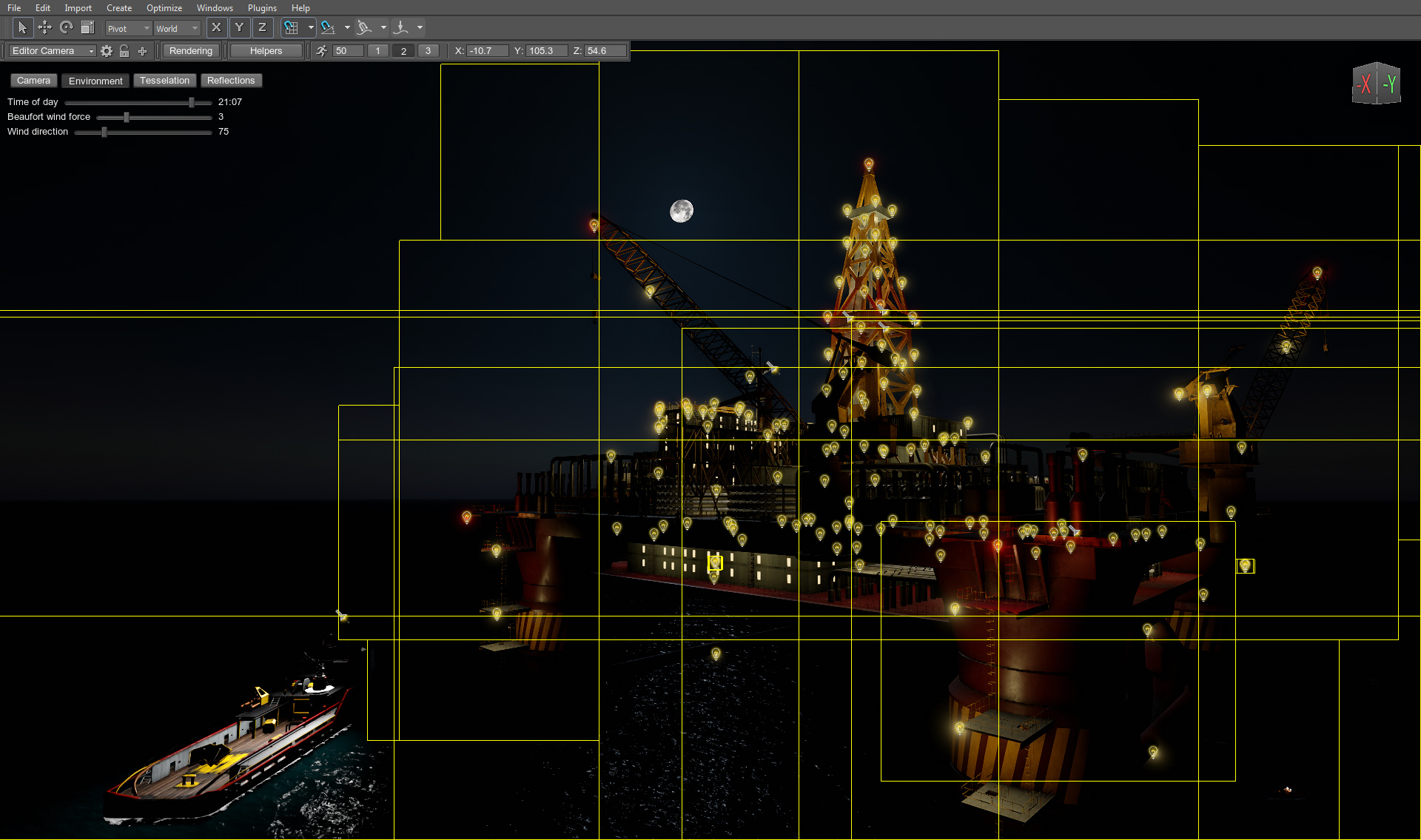The height and width of the screenshot is (840, 1421).
Task: Select the red light at left crane tip
Action: click(594, 225)
